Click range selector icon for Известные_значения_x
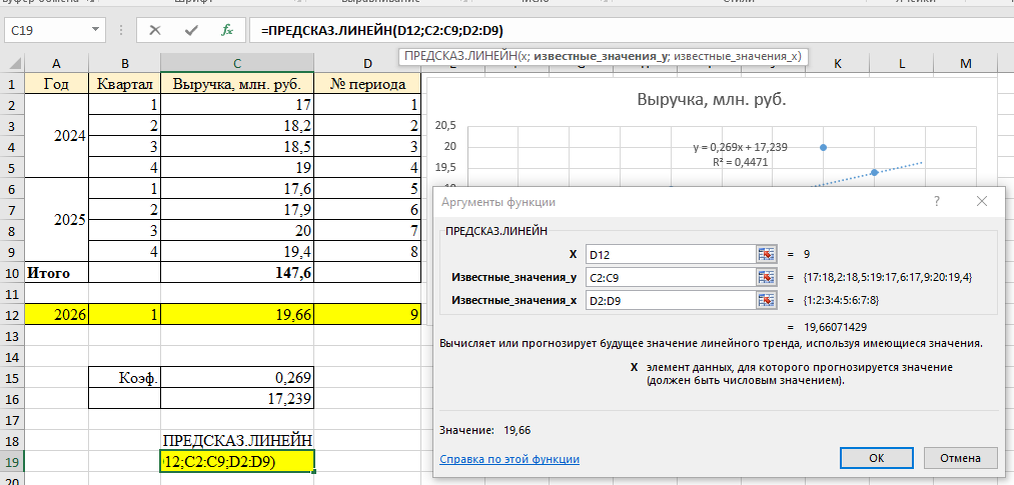 tap(766, 300)
